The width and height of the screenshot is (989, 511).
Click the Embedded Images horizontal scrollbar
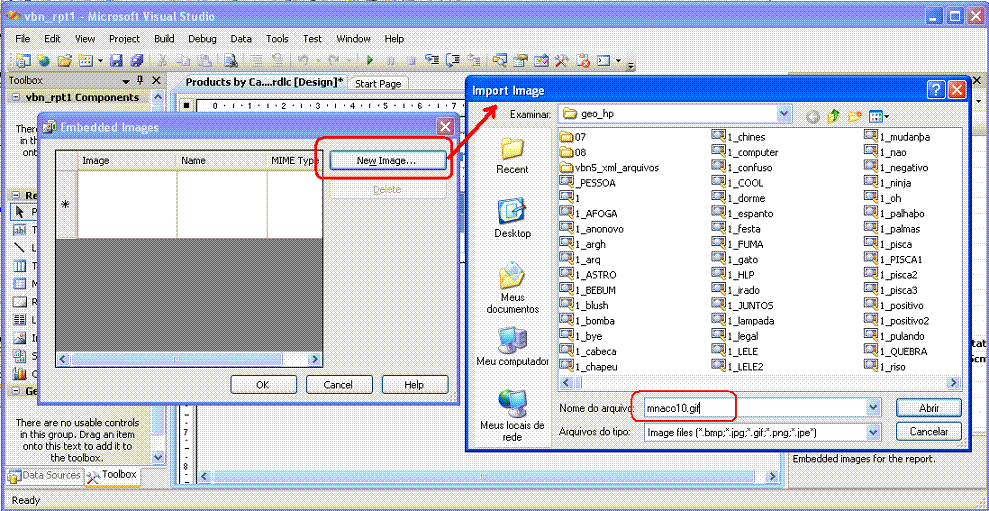pyautogui.click(x=189, y=359)
